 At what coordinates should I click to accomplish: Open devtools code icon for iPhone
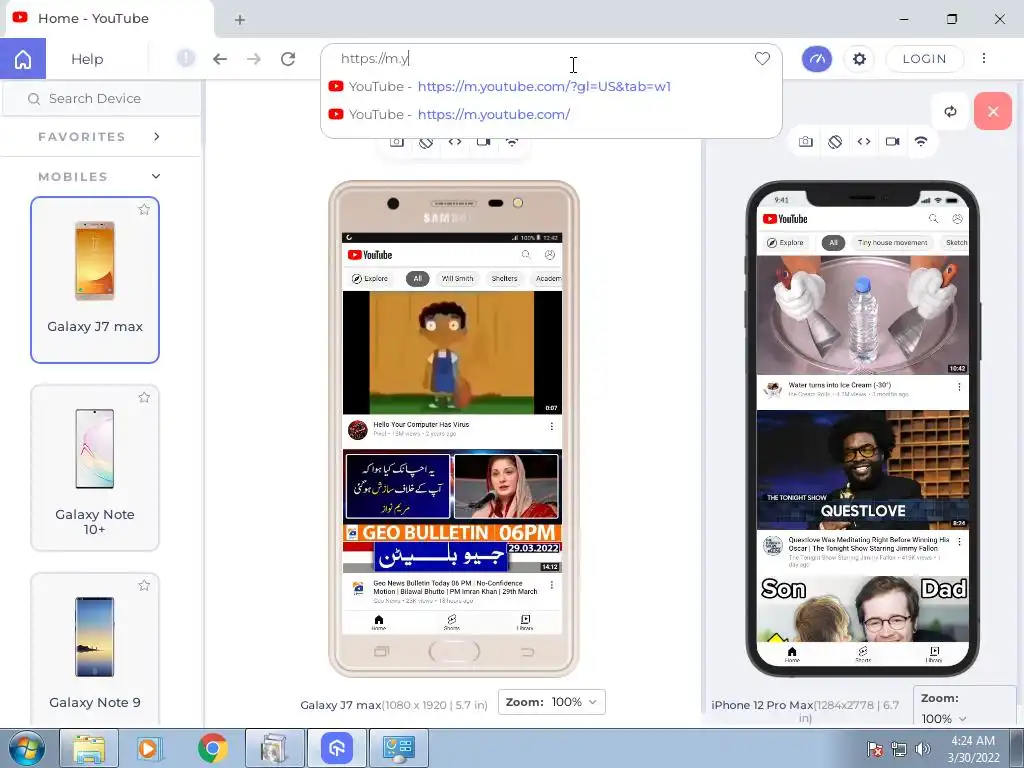point(864,142)
